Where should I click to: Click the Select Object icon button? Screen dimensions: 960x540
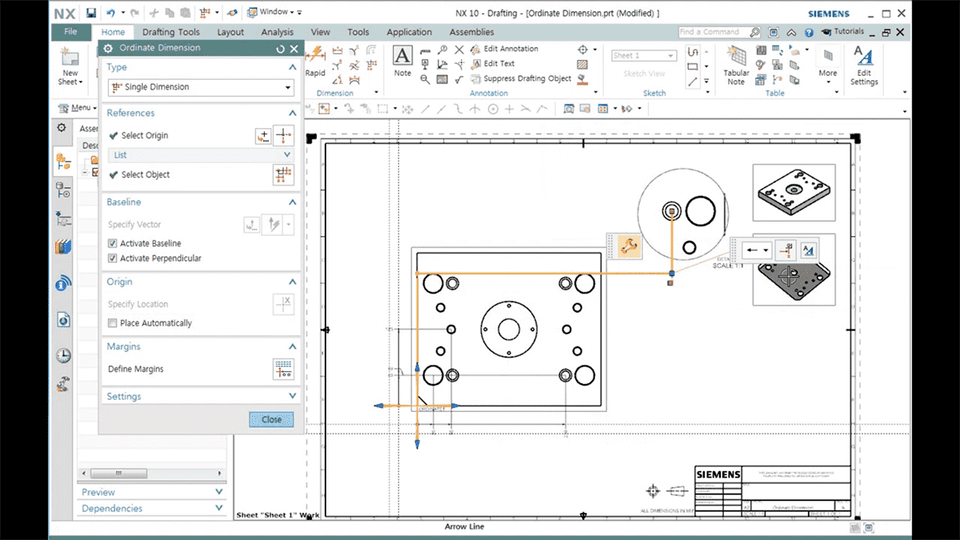tap(283, 175)
